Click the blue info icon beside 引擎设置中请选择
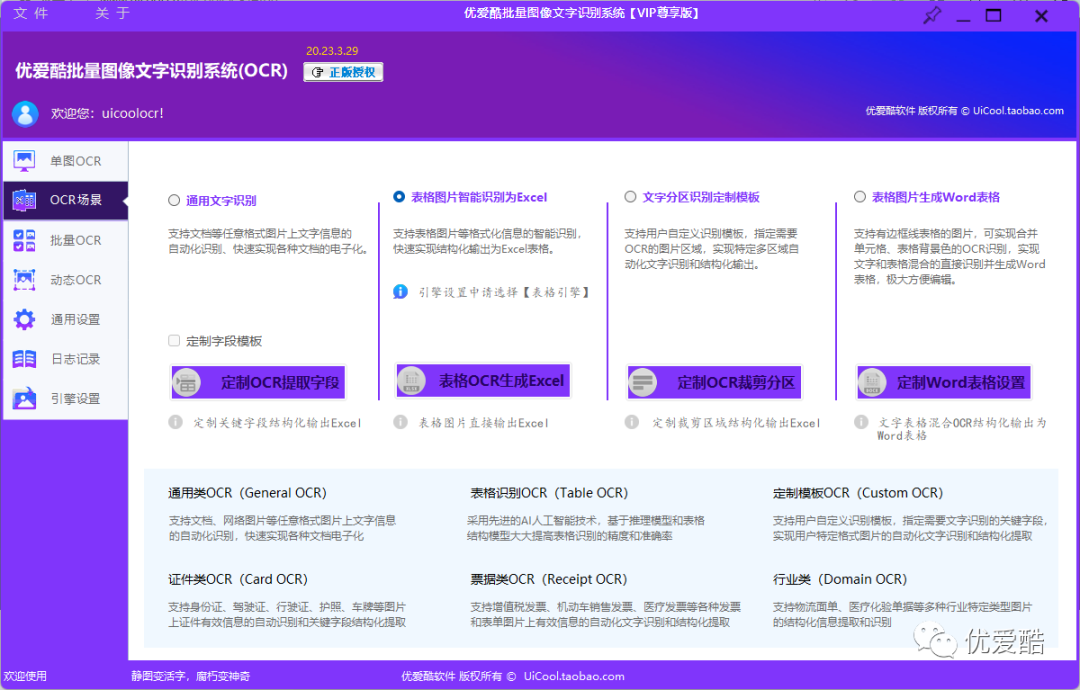 (x=400, y=292)
